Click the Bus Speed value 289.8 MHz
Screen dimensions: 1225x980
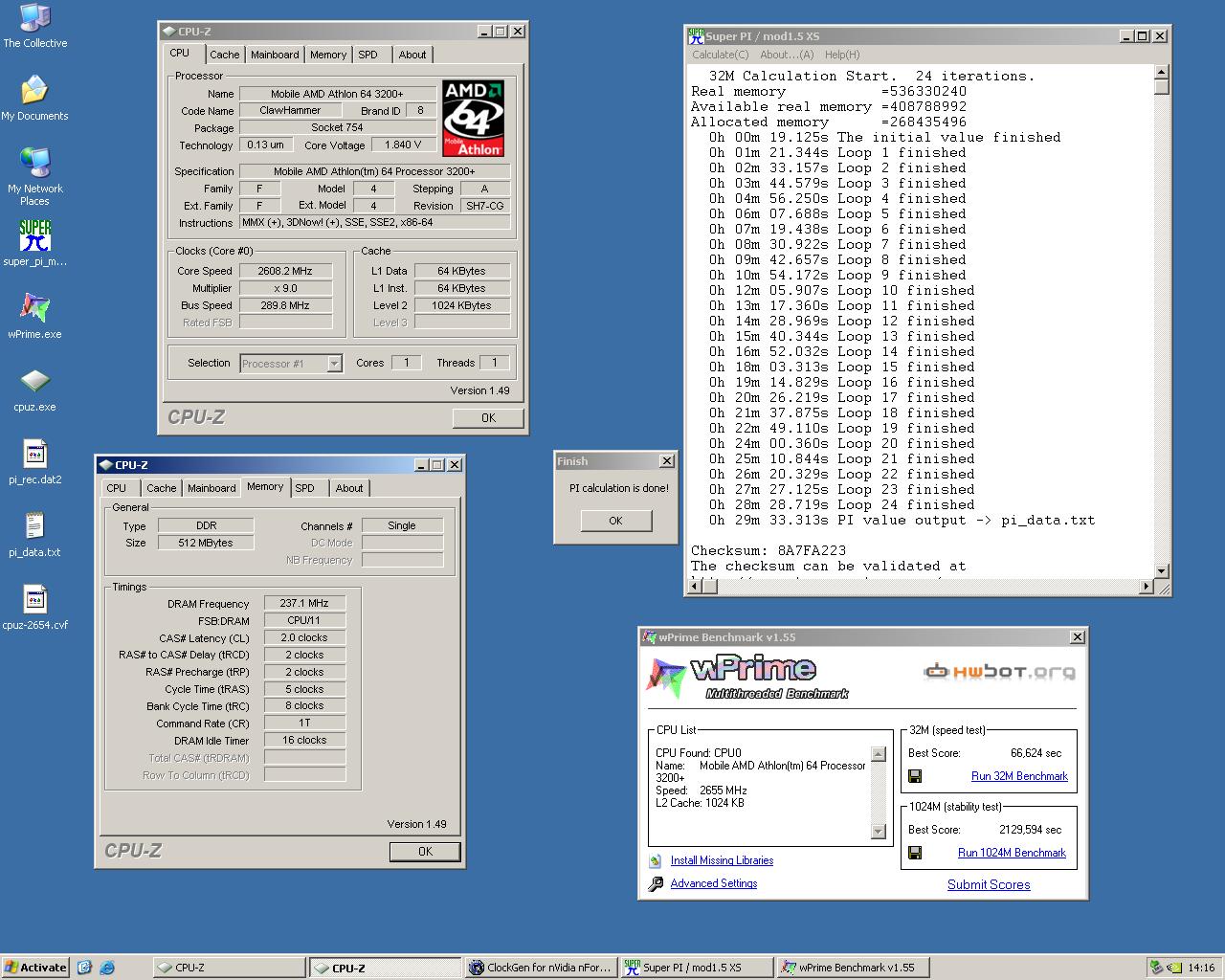click(285, 305)
